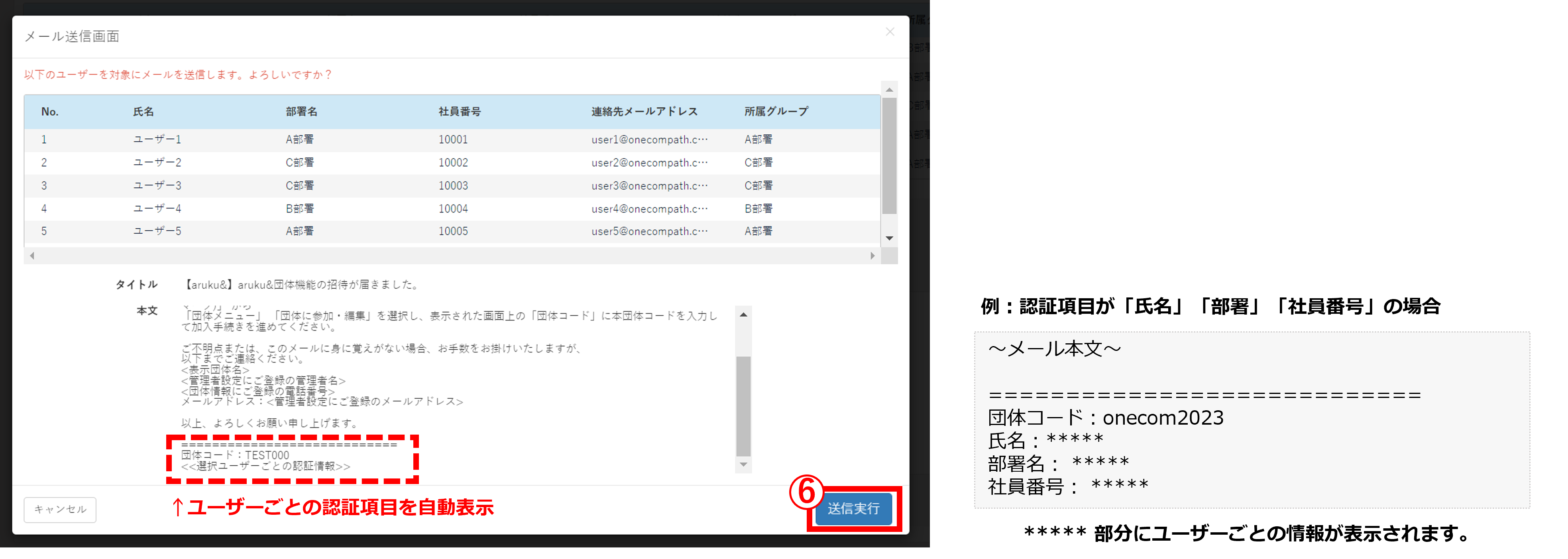Click the down arrow of the 本文 scrollbar
1568x559 pixels.
click(743, 465)
